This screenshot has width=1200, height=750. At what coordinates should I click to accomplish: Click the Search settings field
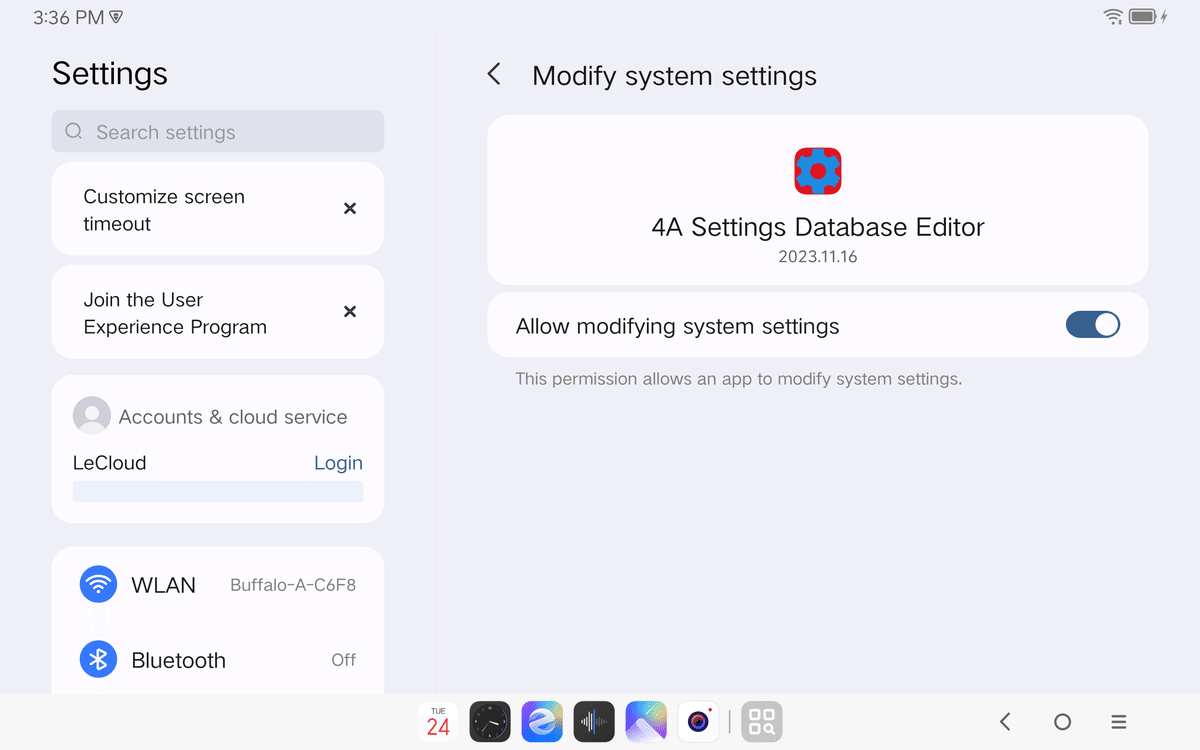(218, 132)
